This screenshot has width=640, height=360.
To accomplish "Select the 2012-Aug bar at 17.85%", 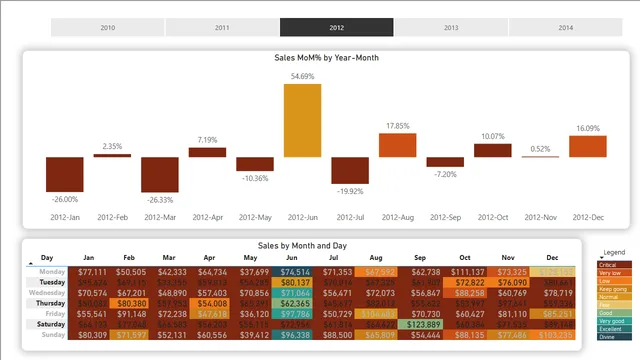I will tap(398, 145).
